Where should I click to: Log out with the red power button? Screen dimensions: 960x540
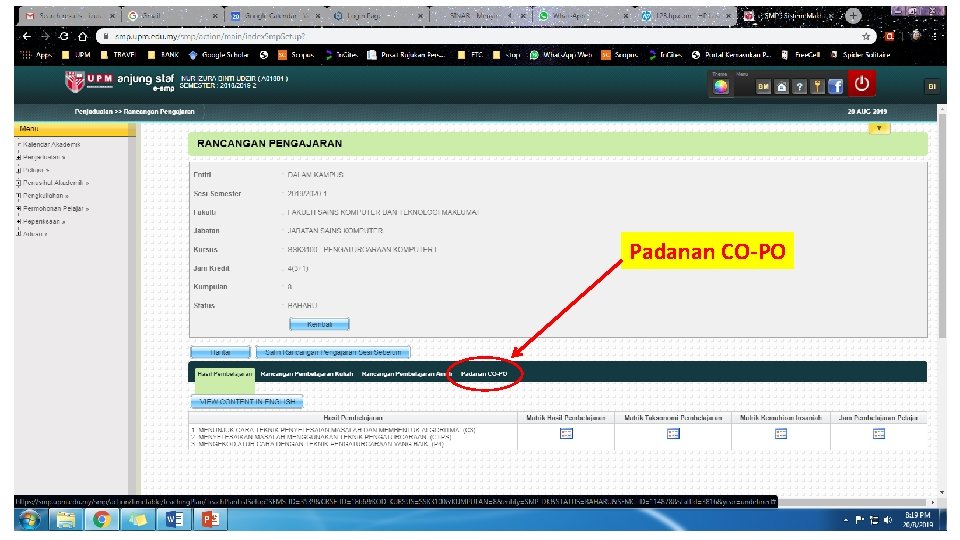861,84
